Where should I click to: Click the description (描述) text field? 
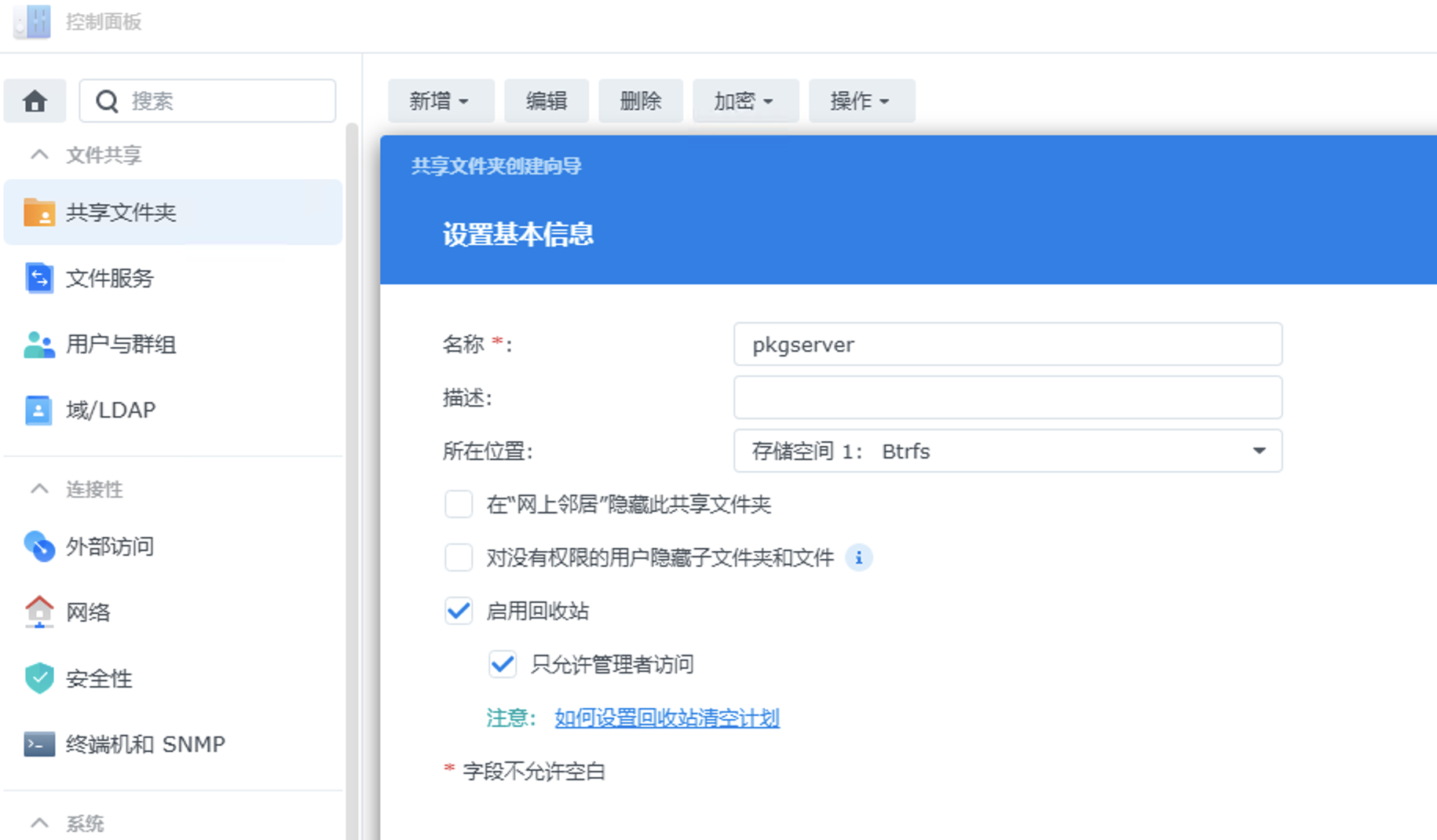click(x=1007, y=398)
